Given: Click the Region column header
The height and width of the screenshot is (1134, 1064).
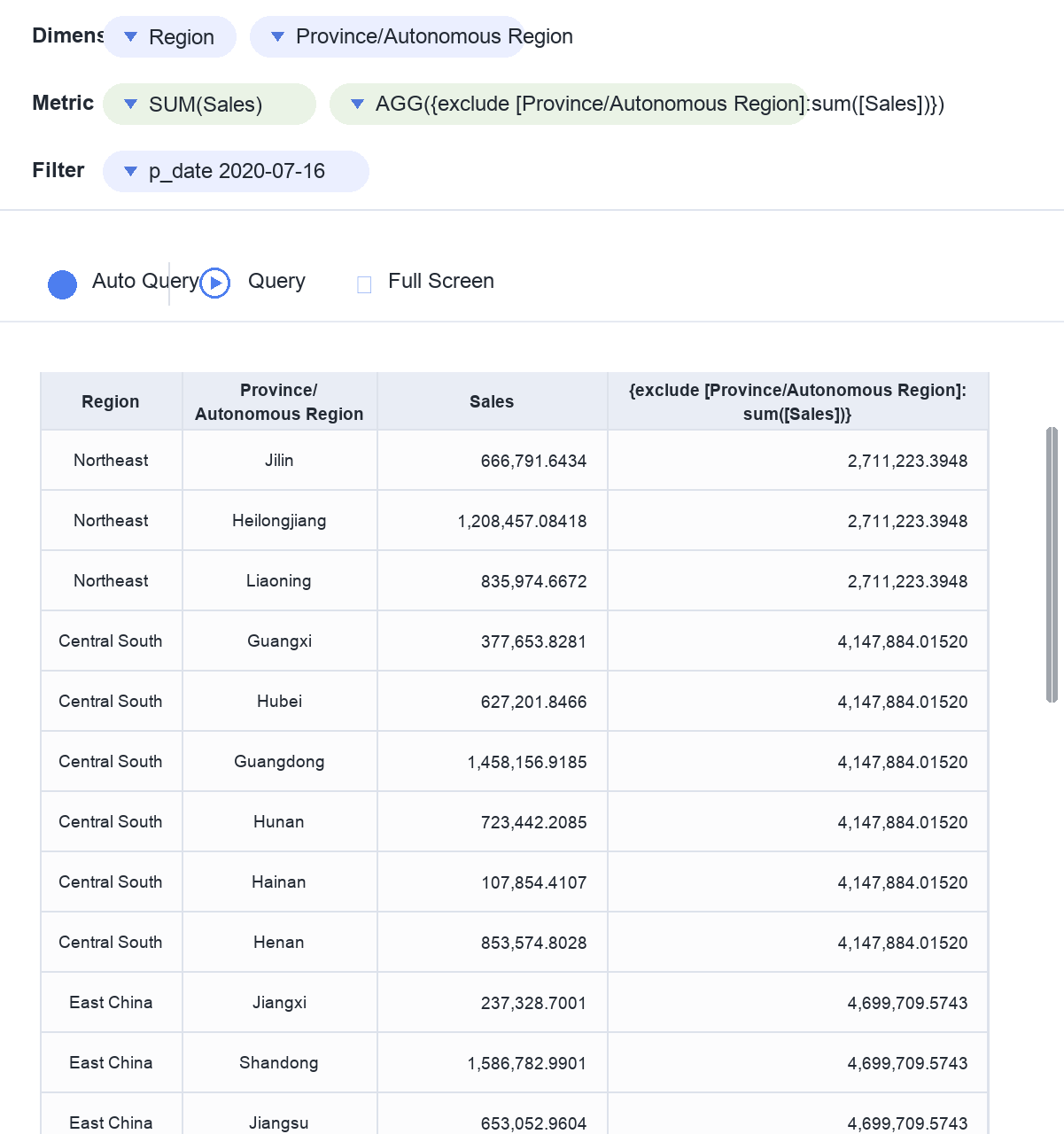Looking at the screenshot, I should point(111,401).
